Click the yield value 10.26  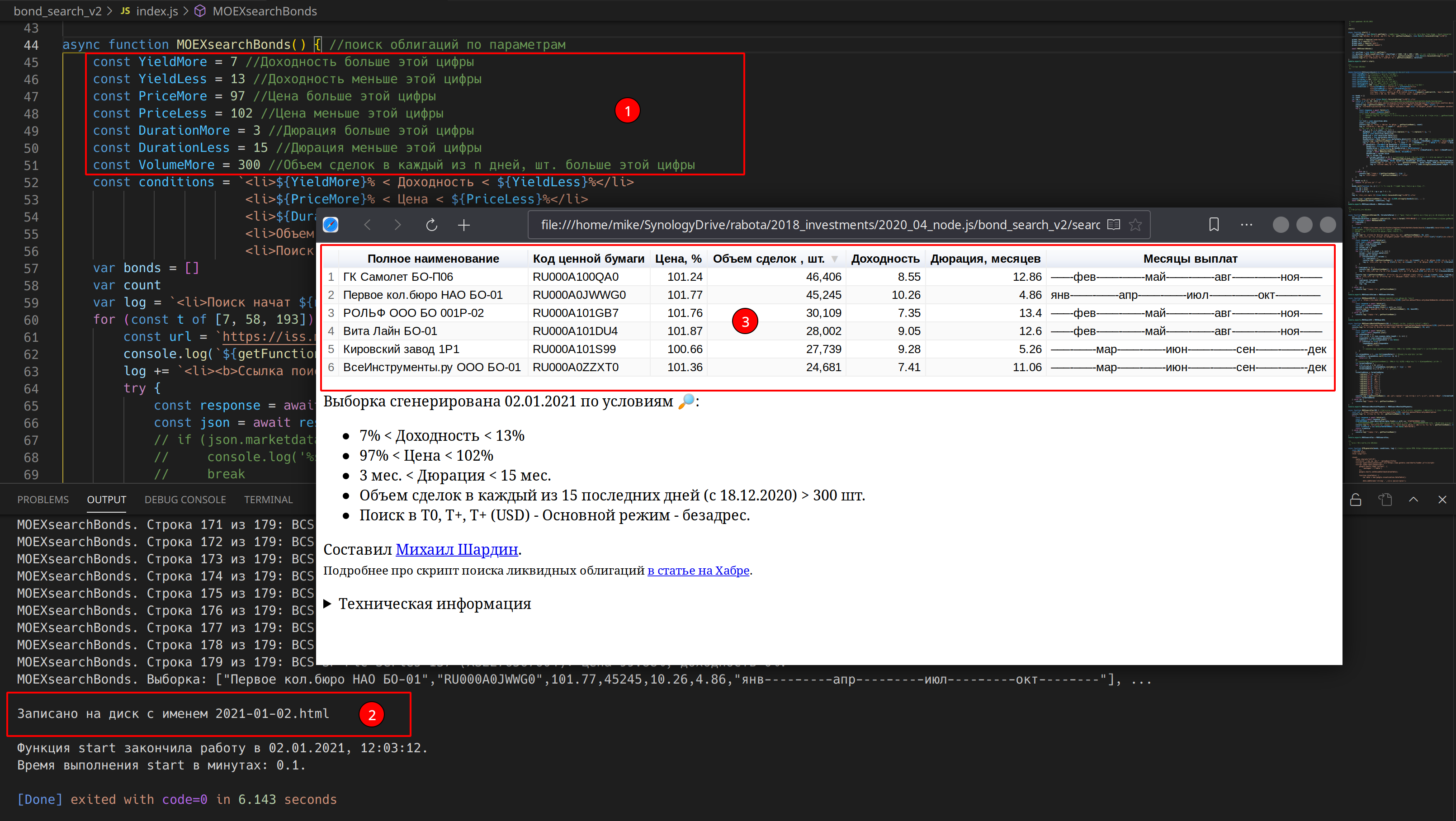pos(906,295)
